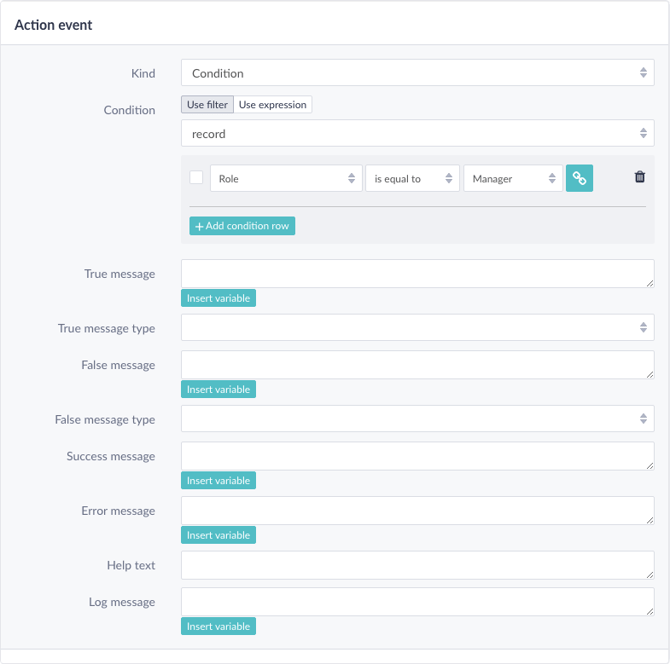Open the True message type dropdown
Image resolution: width=670 pixels, height=664 pixels.
417,328
